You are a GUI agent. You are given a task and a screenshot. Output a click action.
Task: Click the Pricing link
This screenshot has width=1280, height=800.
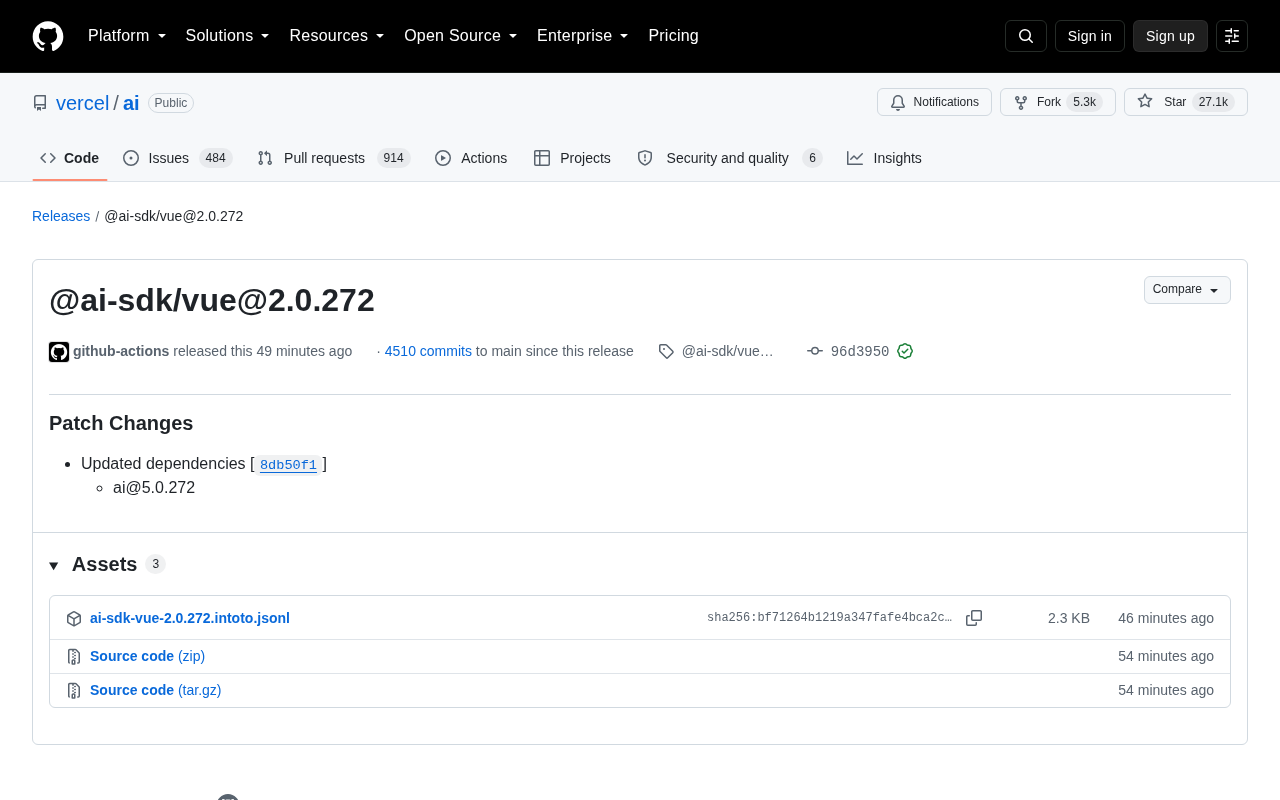click(673, 36)
